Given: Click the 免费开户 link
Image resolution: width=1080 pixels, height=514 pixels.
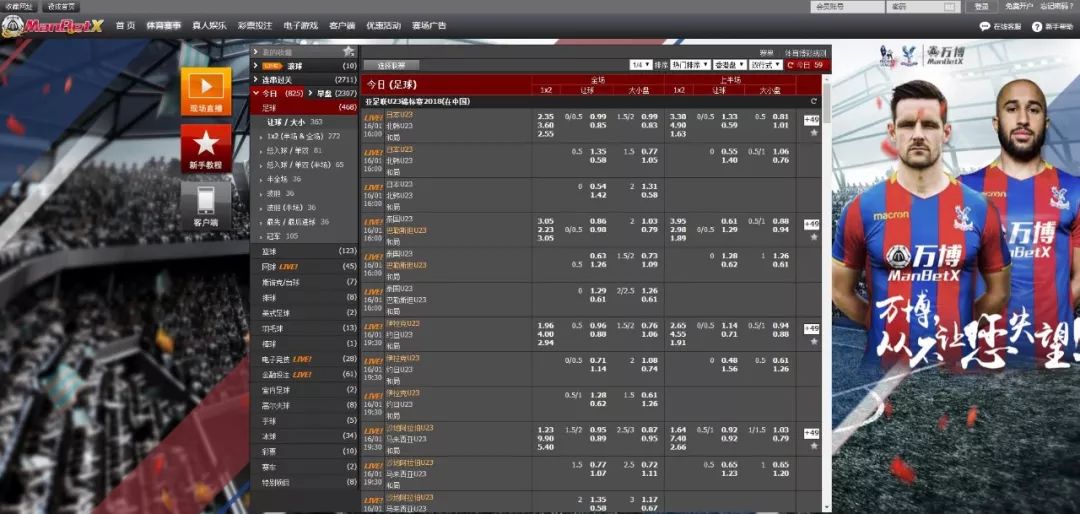Looking at the screenshot, I should click(1019, 7).
